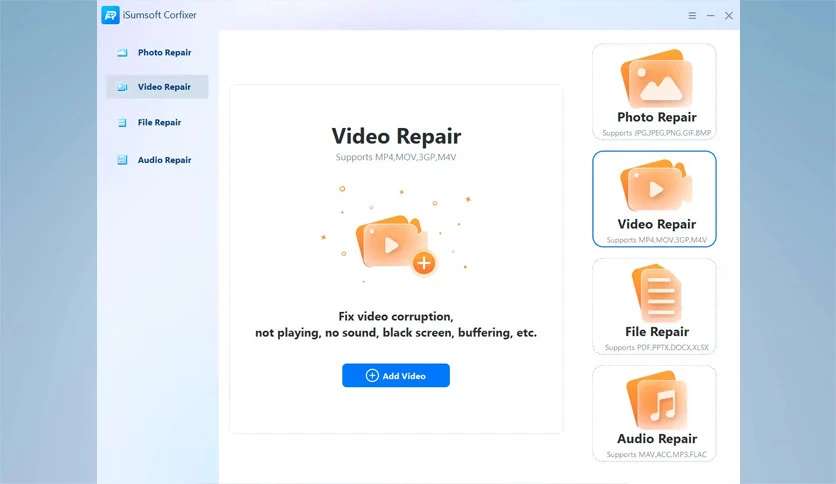Select the Audio Repair card title
This screenshot has height=484, width=836.
[x=657, y=439]
